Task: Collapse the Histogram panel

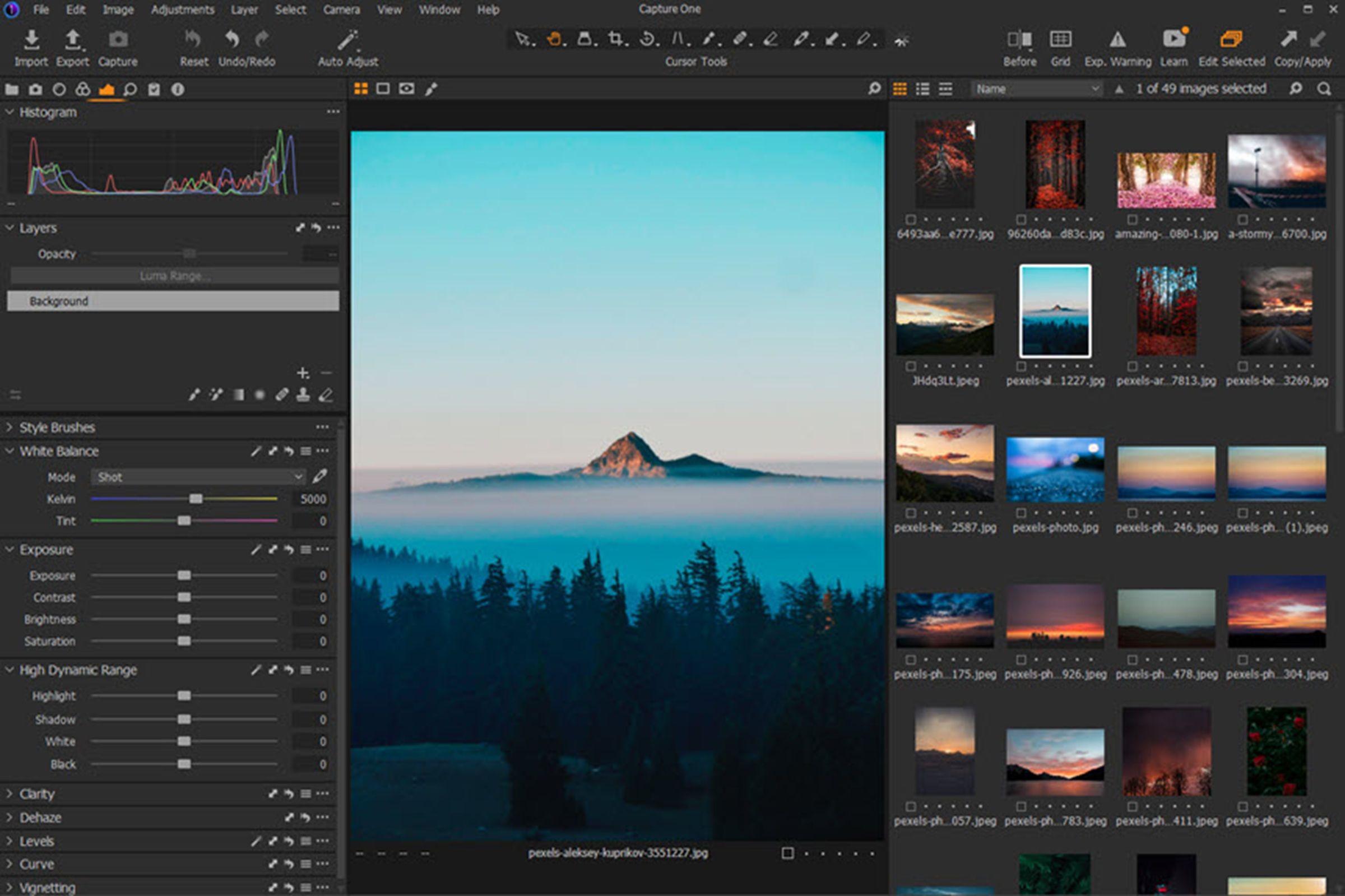Action: [x=10, y=112]
